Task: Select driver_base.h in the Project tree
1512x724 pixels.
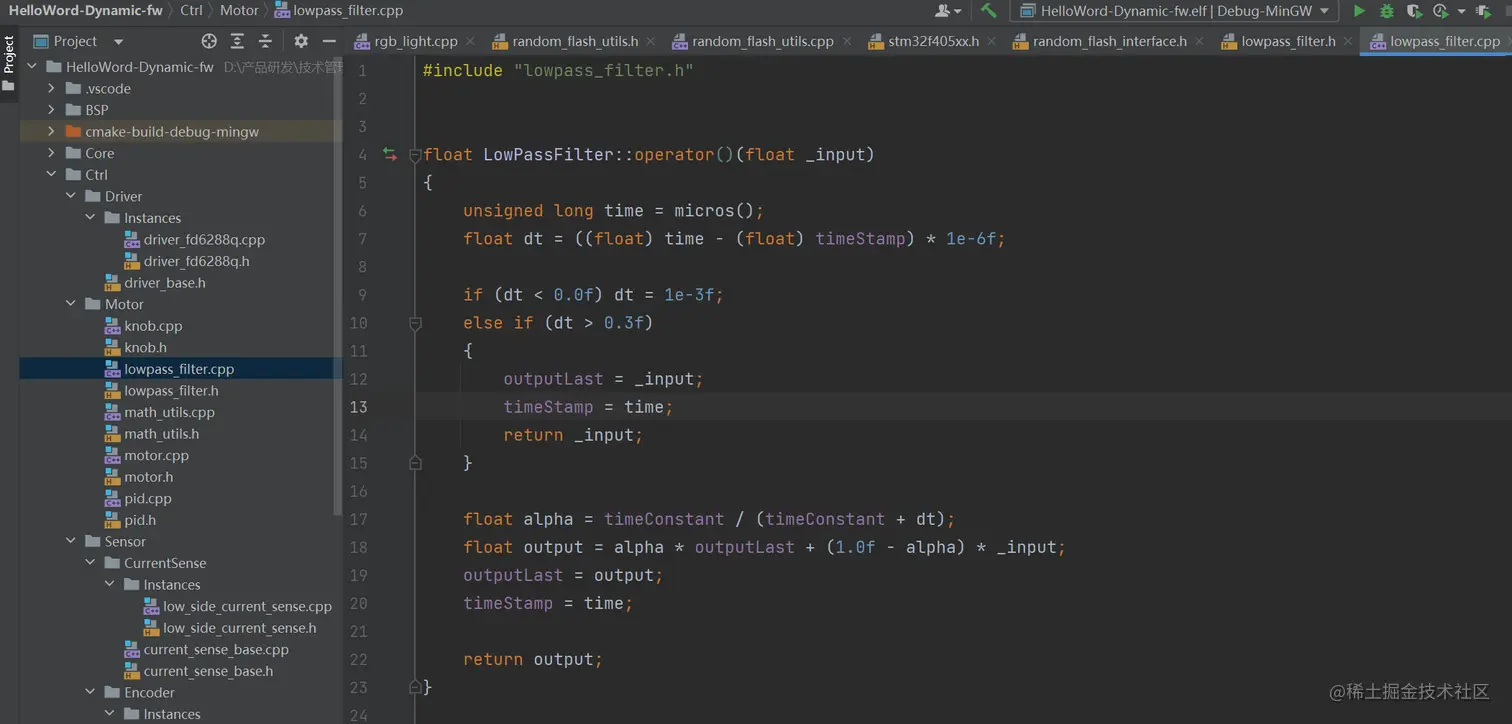Action: [165, 283]
